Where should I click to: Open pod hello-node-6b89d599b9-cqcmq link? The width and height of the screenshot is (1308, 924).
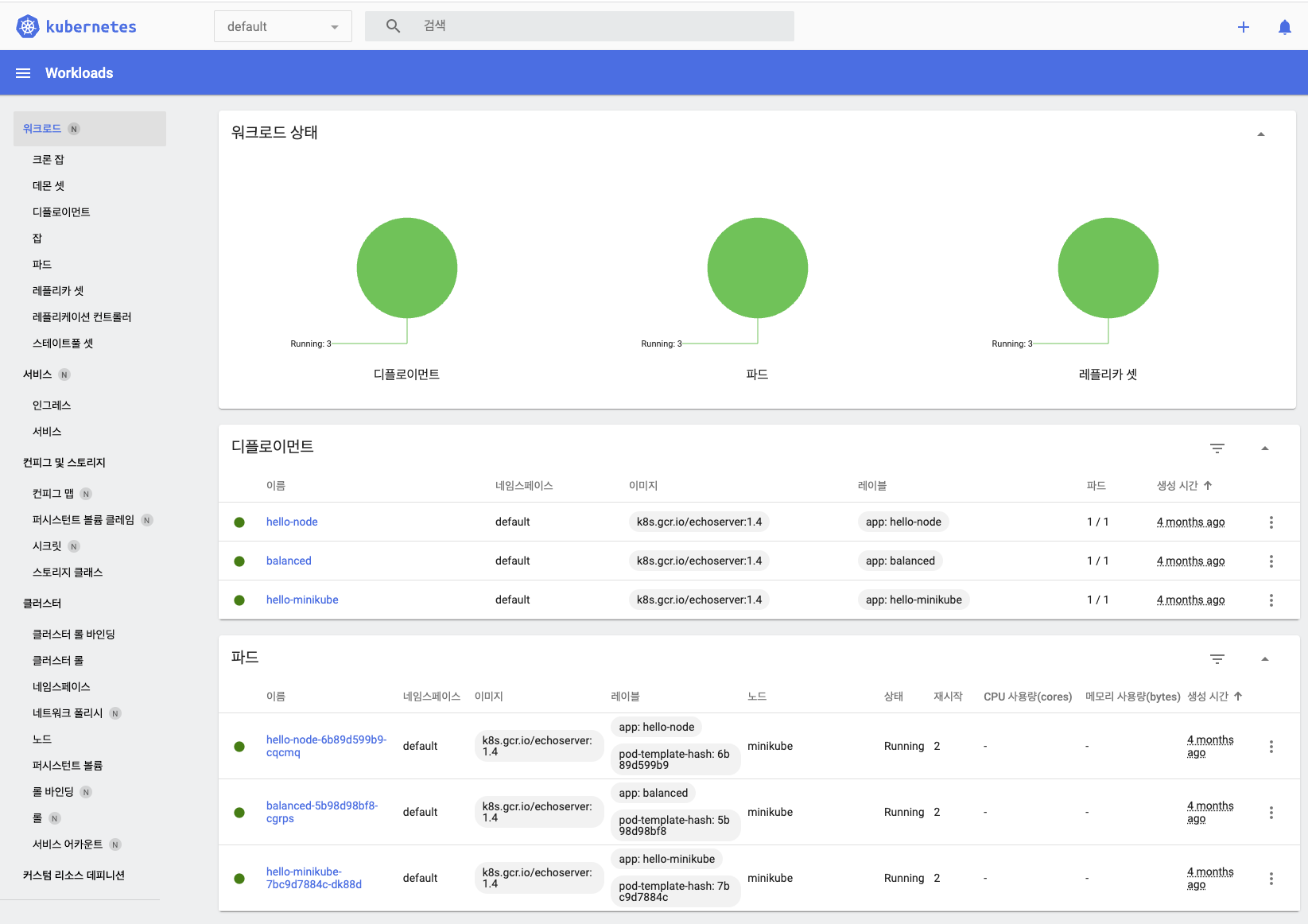[x=326, y=746]
